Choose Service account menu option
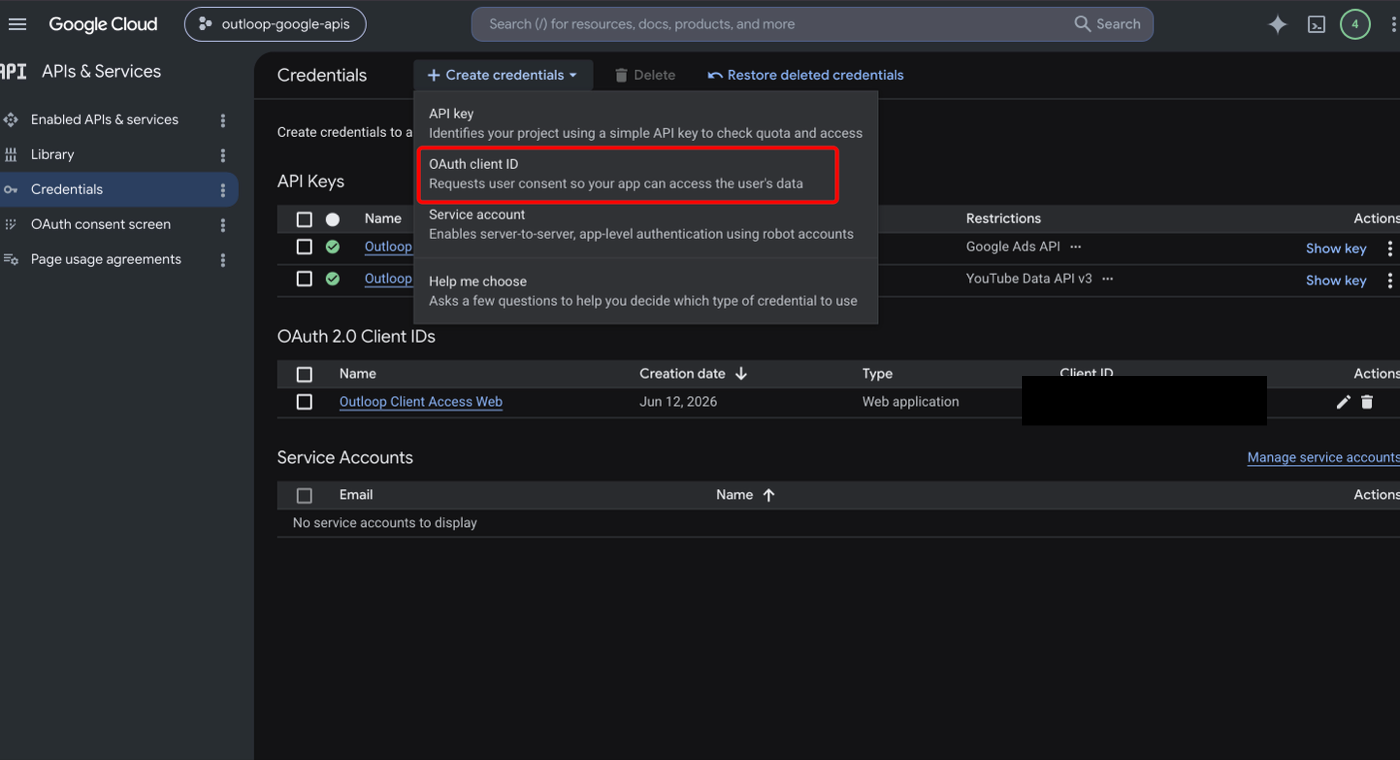The width and height of the screenshot is (1400, 760). click(646, 224)
